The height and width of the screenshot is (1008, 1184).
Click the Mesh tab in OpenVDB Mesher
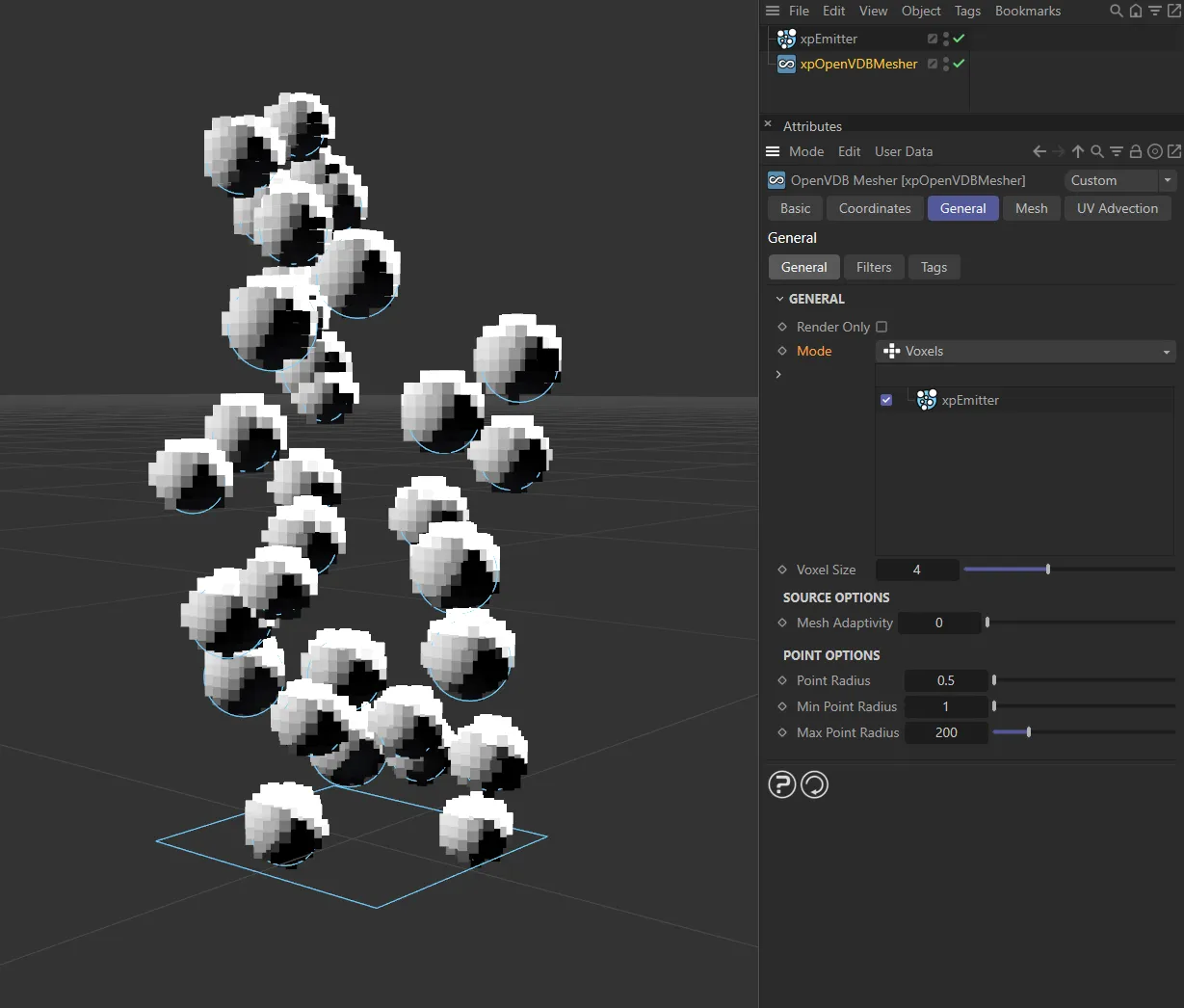click(1031, 208)
